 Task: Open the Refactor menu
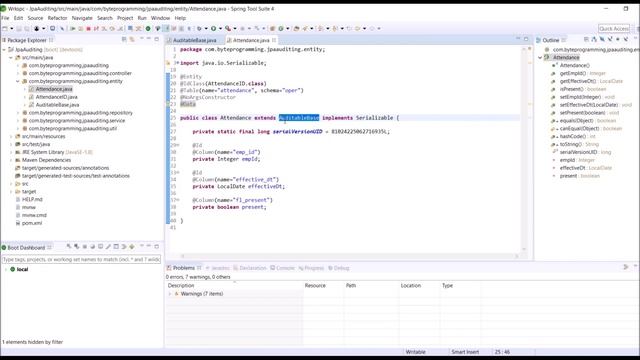tap(57, 18)
